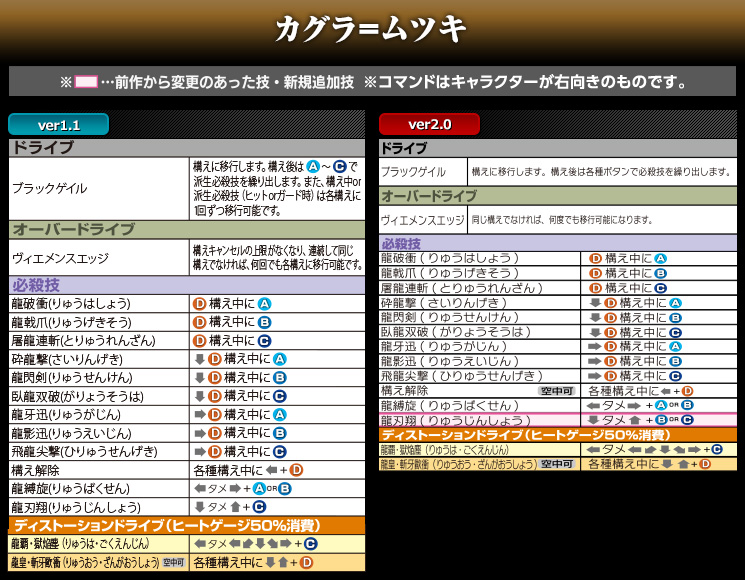
Task: Click the ver1.1 ドライブ section header
Action: [x=187, y=148]
